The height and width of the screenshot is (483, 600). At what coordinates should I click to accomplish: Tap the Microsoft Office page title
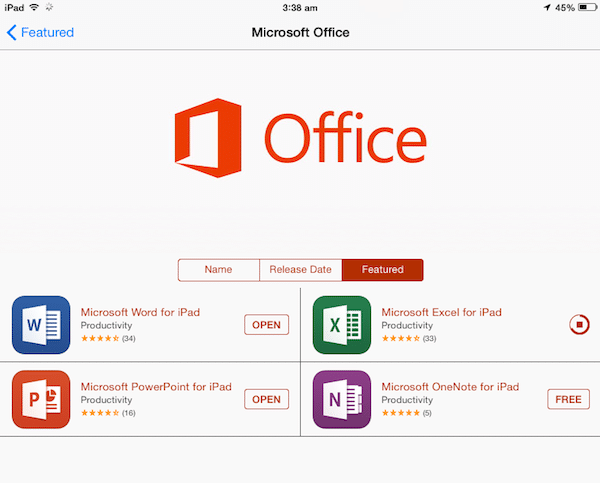click(300, 33)
